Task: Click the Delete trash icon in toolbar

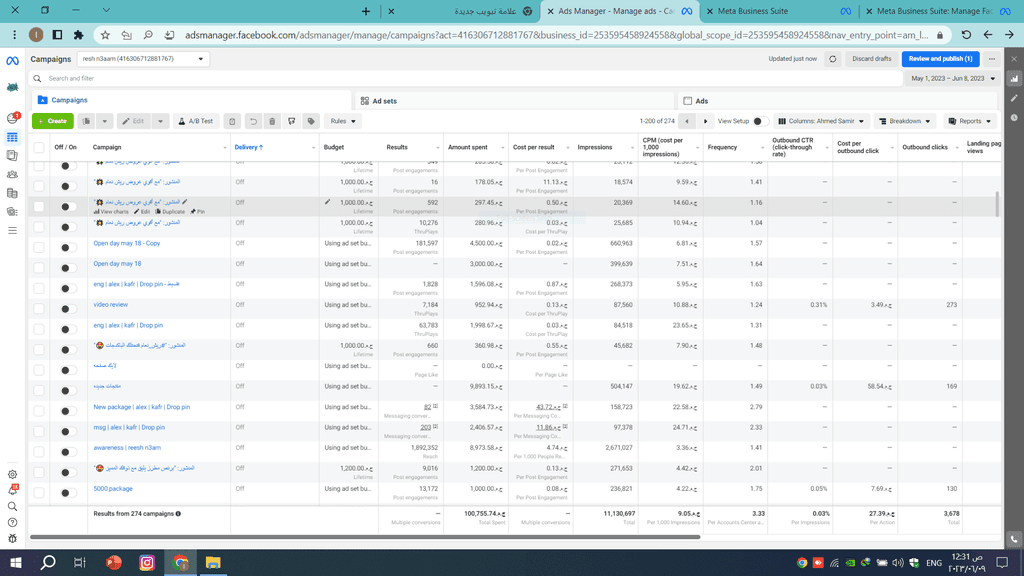Action: pyautogui.click(x=272, y=121)
